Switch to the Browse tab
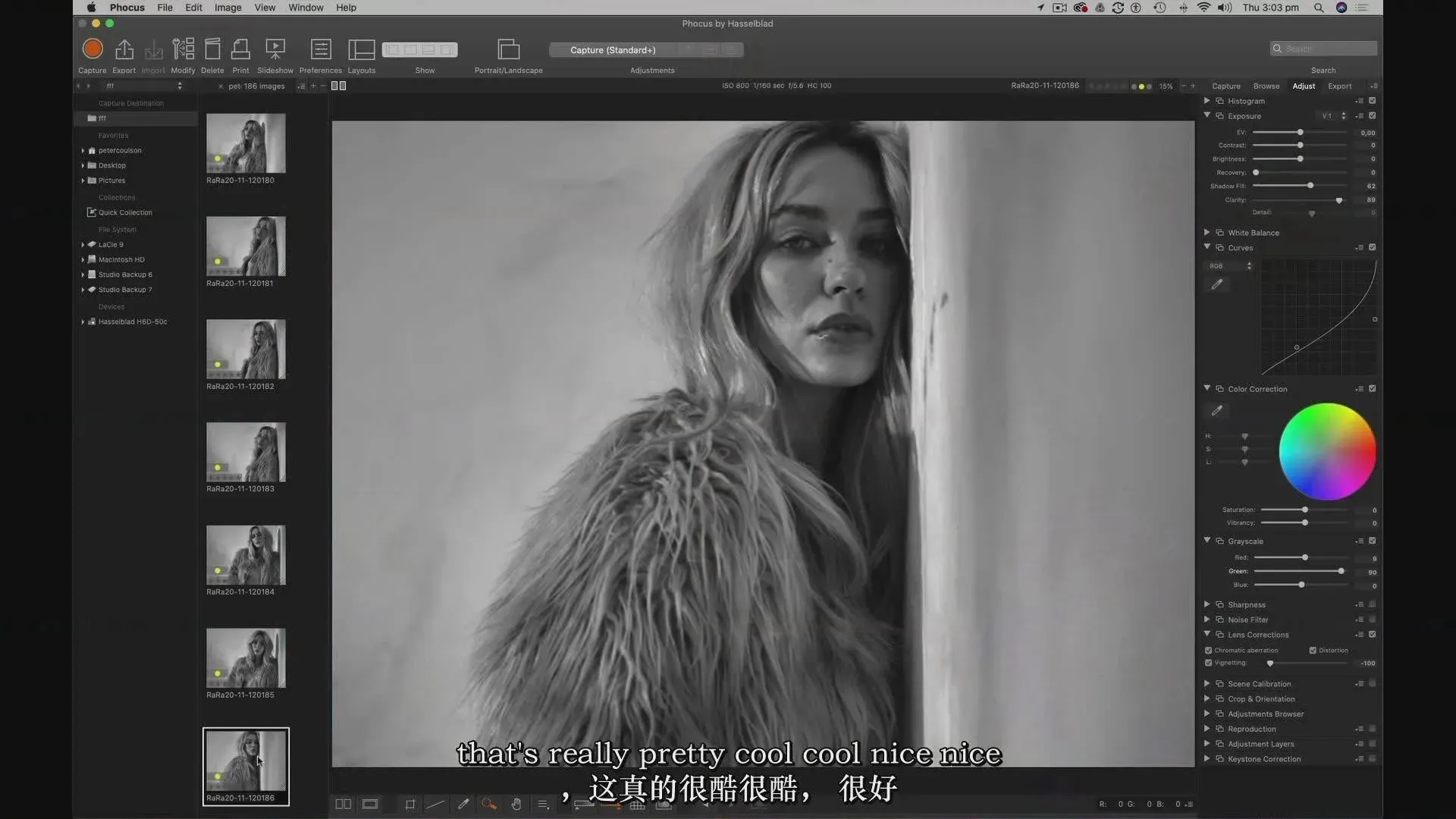This screenshot has height=819, width=1456. [1266, 86]
